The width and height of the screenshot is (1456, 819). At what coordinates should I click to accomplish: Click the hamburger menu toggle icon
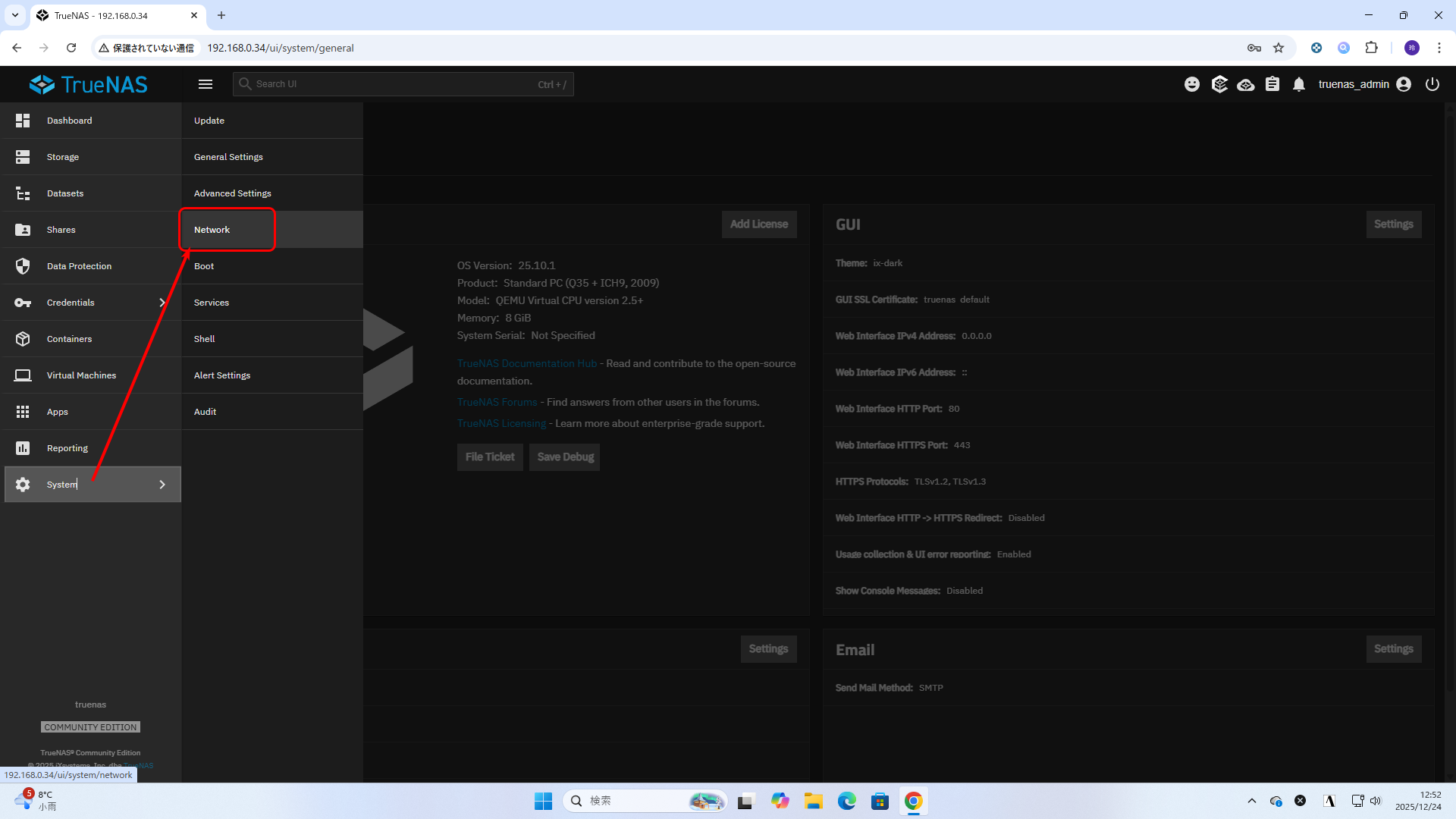click(205, 84)
